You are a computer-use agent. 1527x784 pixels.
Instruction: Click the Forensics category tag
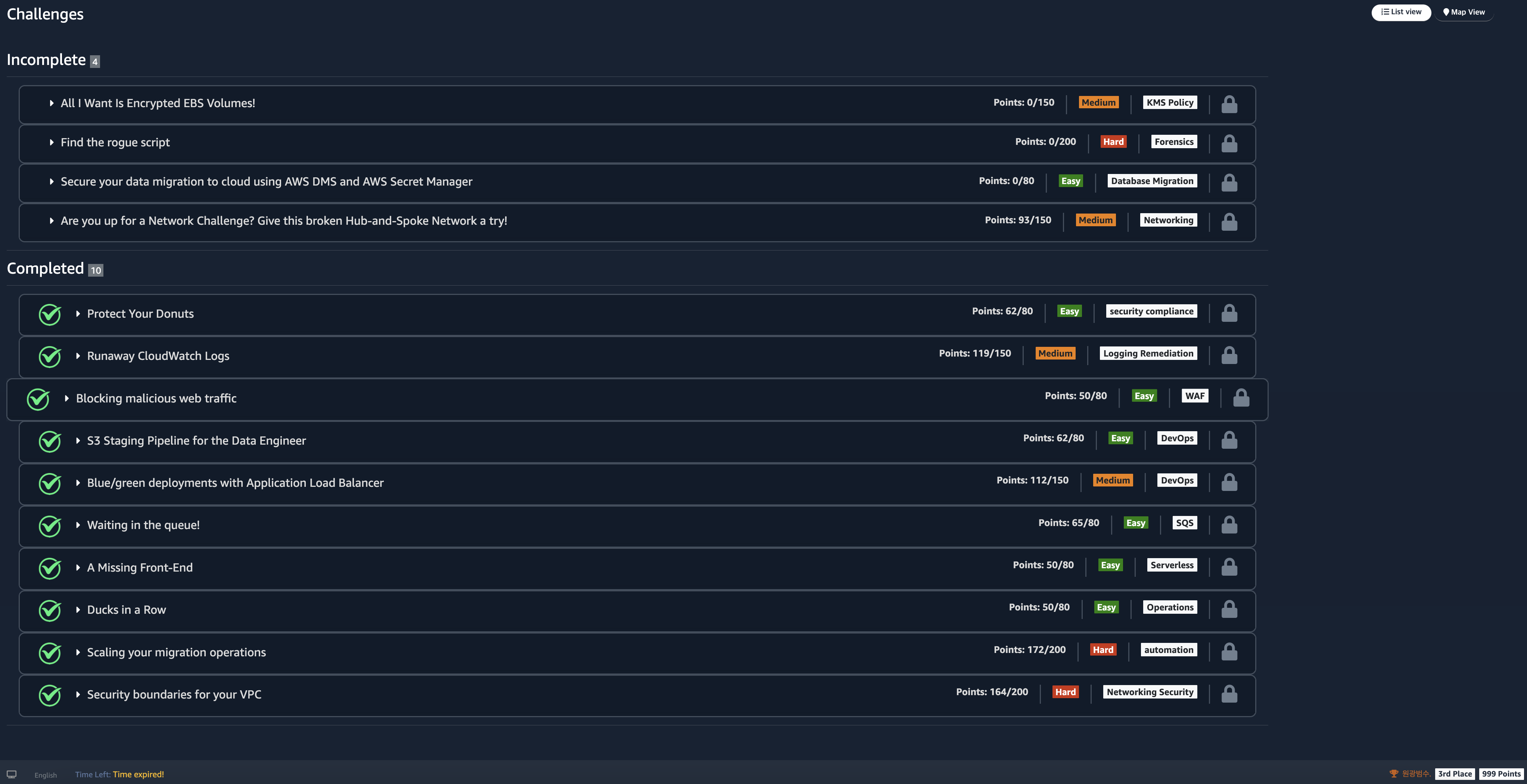1174,141
